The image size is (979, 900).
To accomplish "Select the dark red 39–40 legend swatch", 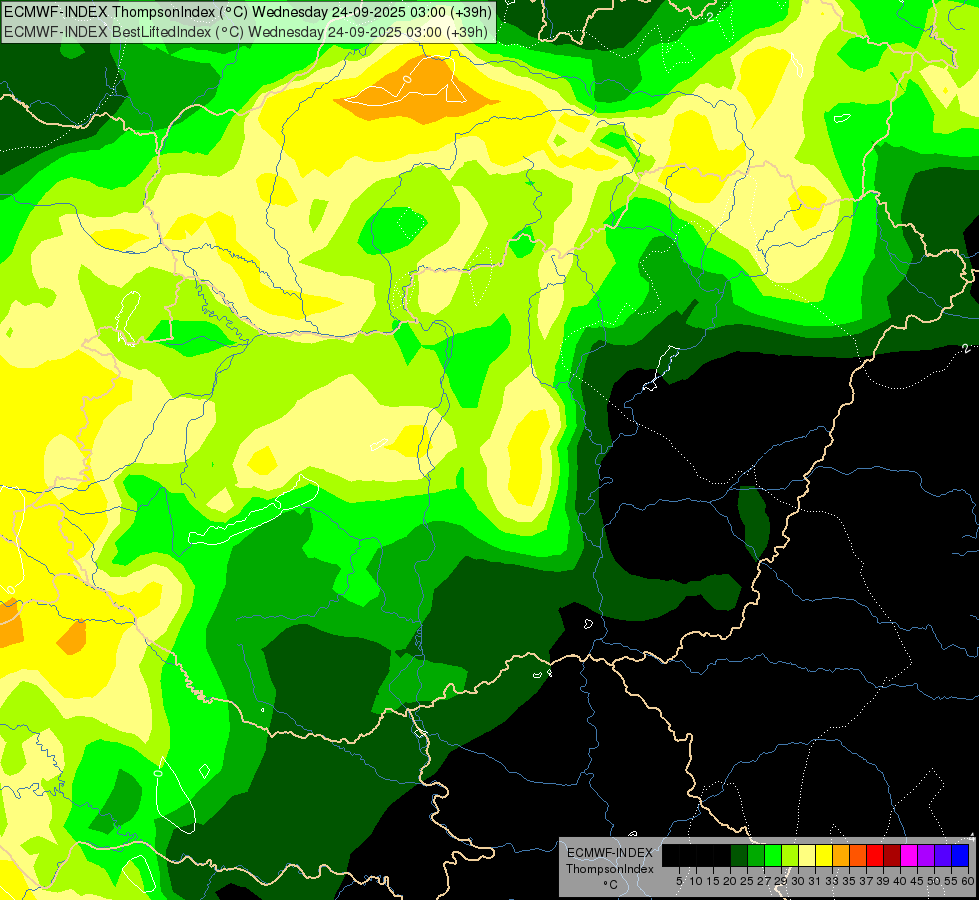I will [x=892, y=855].
